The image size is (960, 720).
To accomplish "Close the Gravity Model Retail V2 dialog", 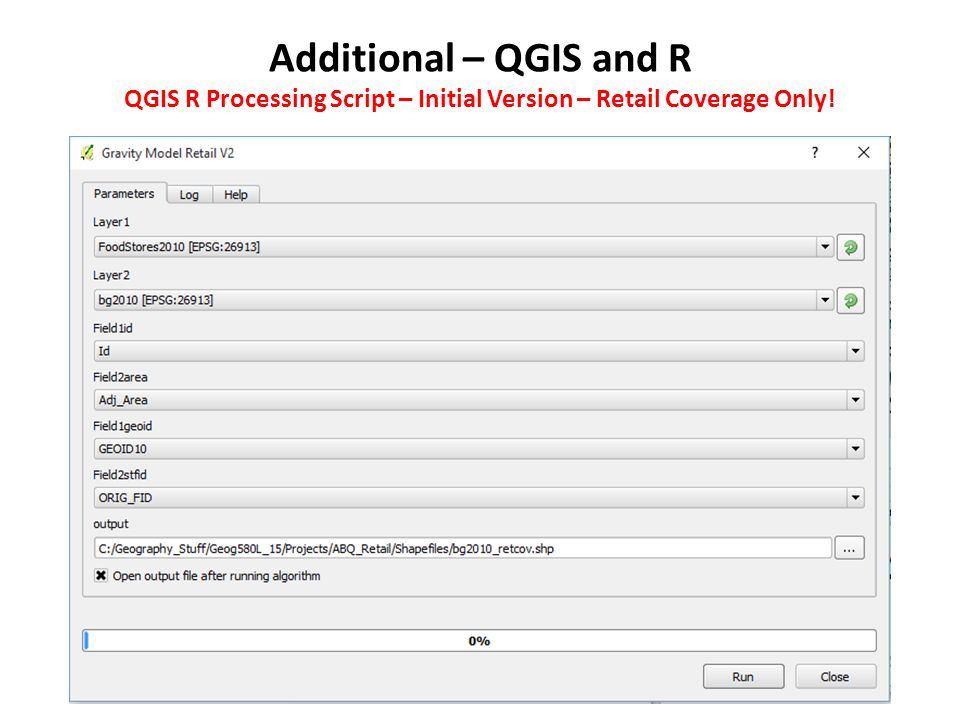I will click(863, 152).
